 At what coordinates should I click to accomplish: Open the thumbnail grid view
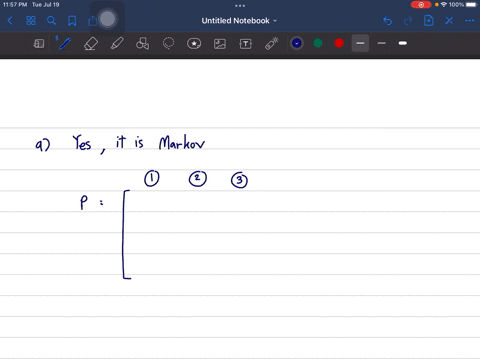(x=31, y=21)
